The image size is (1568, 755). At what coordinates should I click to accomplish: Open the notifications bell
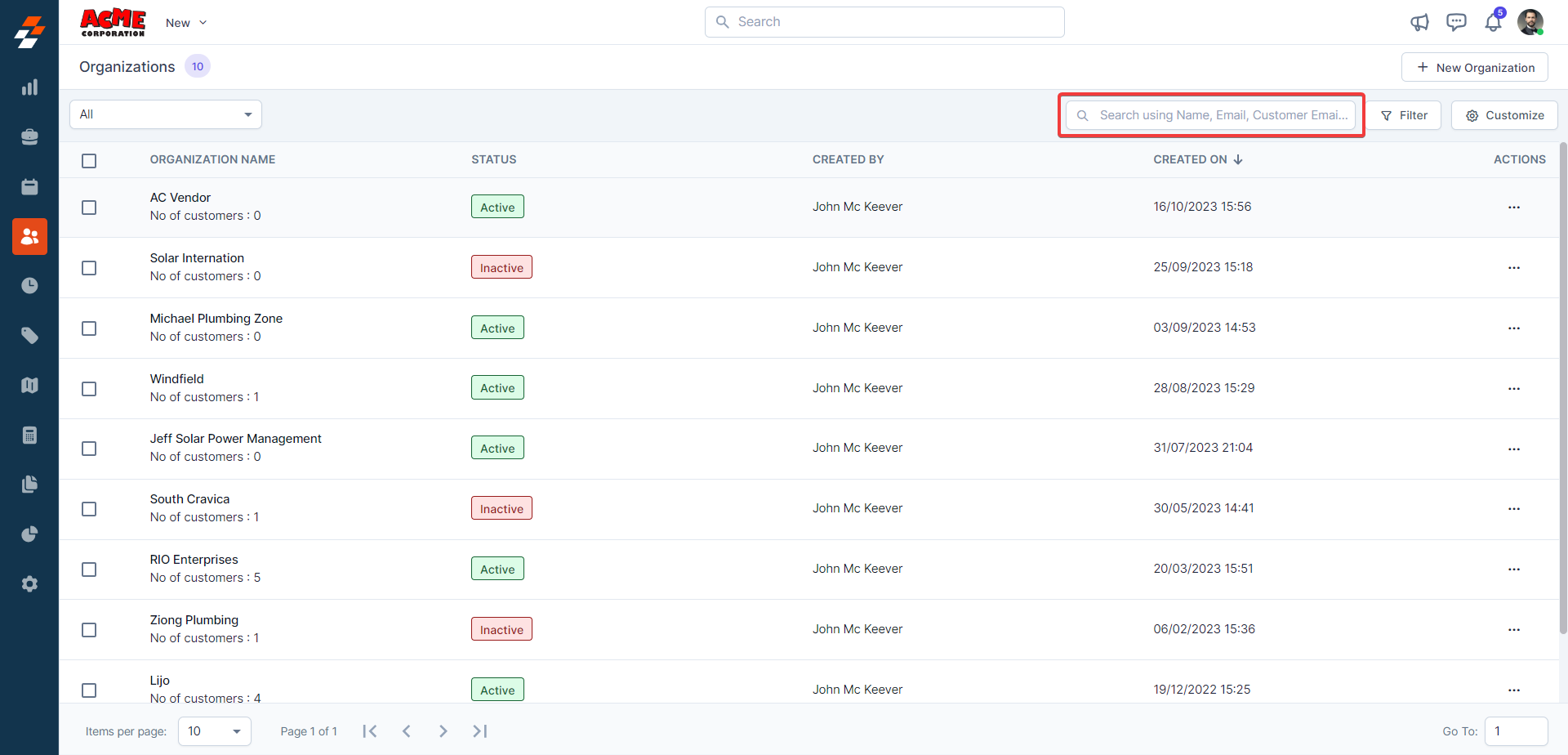click(x=1493, y=22)
